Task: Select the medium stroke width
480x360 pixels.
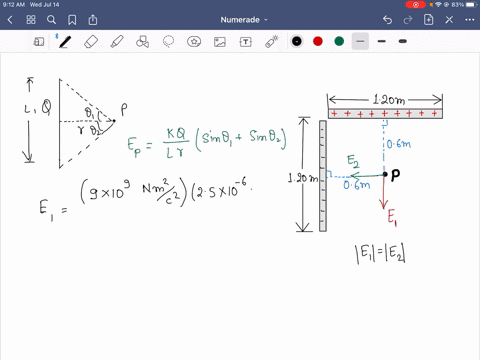Action: (382, 41)
